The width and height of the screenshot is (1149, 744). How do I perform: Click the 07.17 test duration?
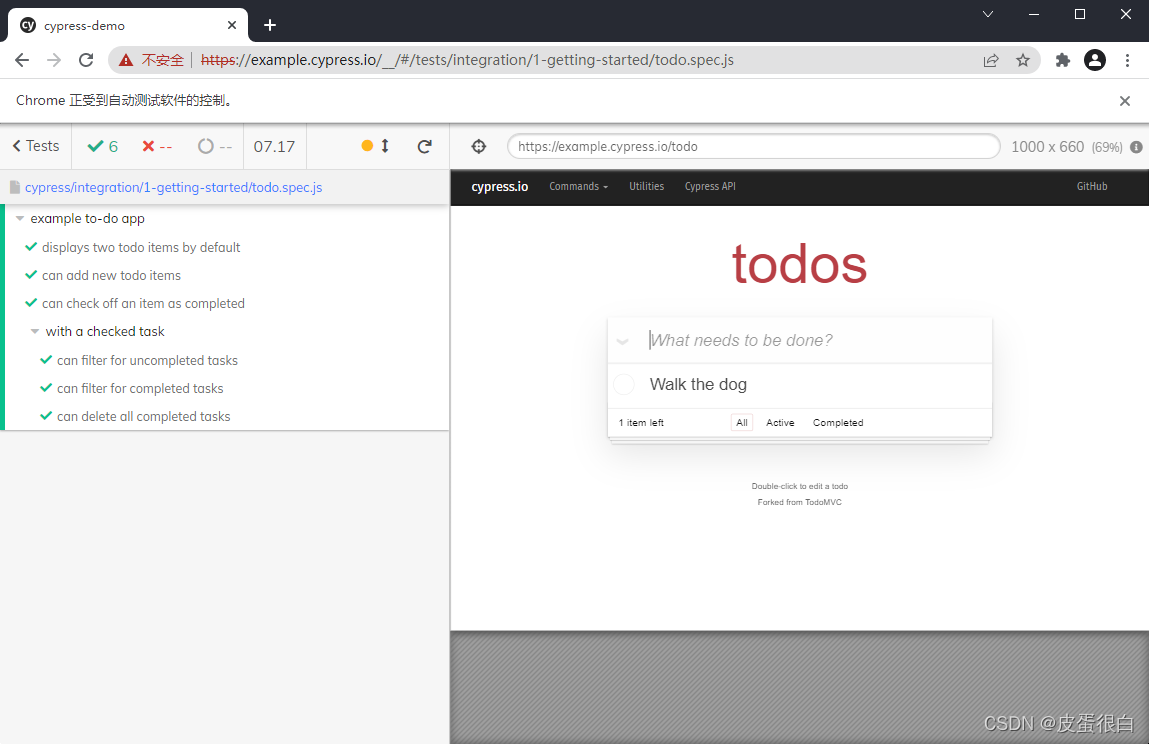(x=274, y=147)
